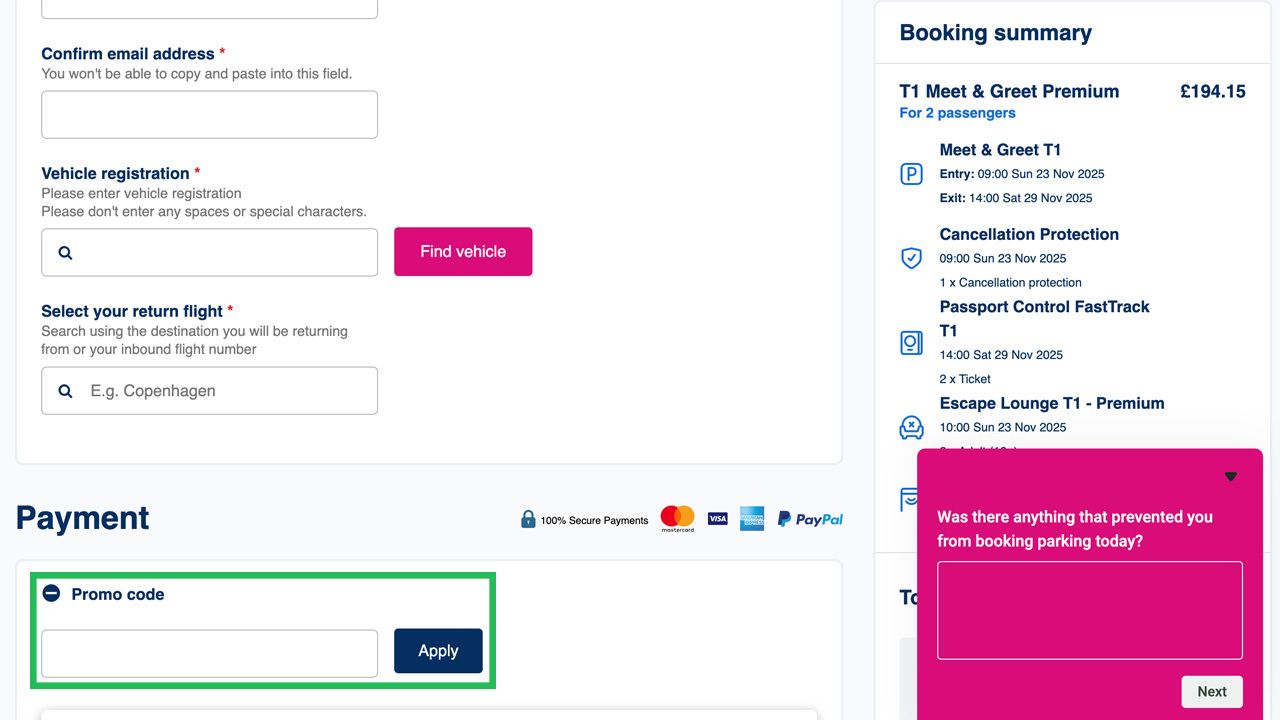Click the Escape Lounge armchair icon

[x=911, y=428]
